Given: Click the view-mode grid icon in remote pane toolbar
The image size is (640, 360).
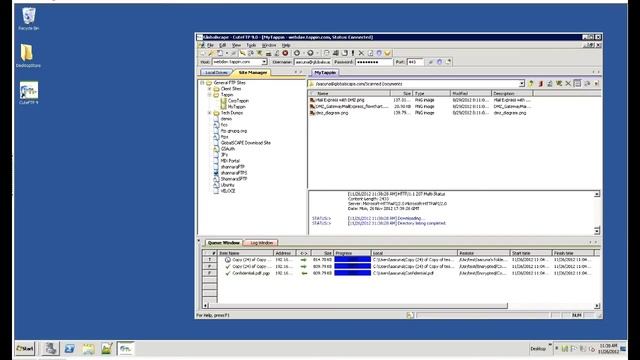Looking at the screenshot, I should pos(577,84).
